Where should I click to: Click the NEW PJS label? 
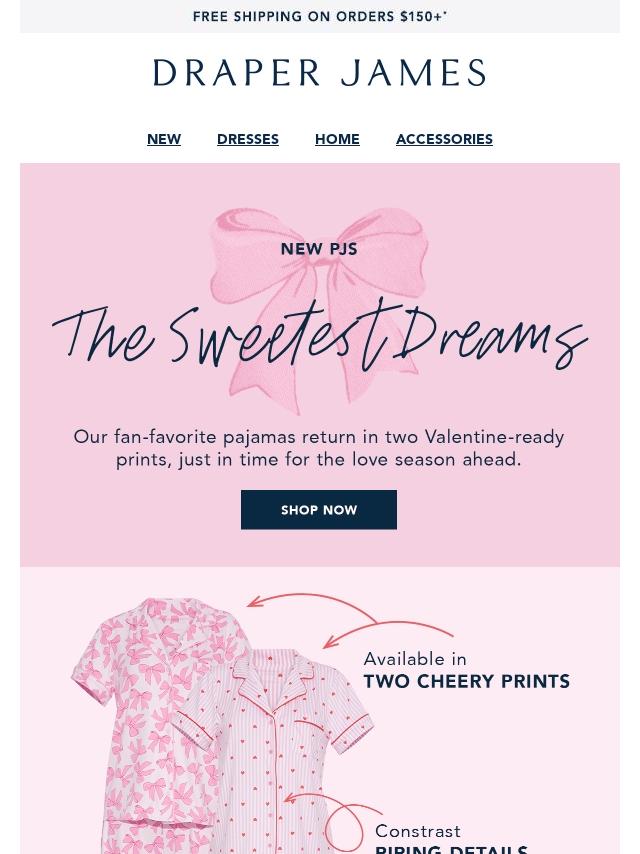(319, 249)
